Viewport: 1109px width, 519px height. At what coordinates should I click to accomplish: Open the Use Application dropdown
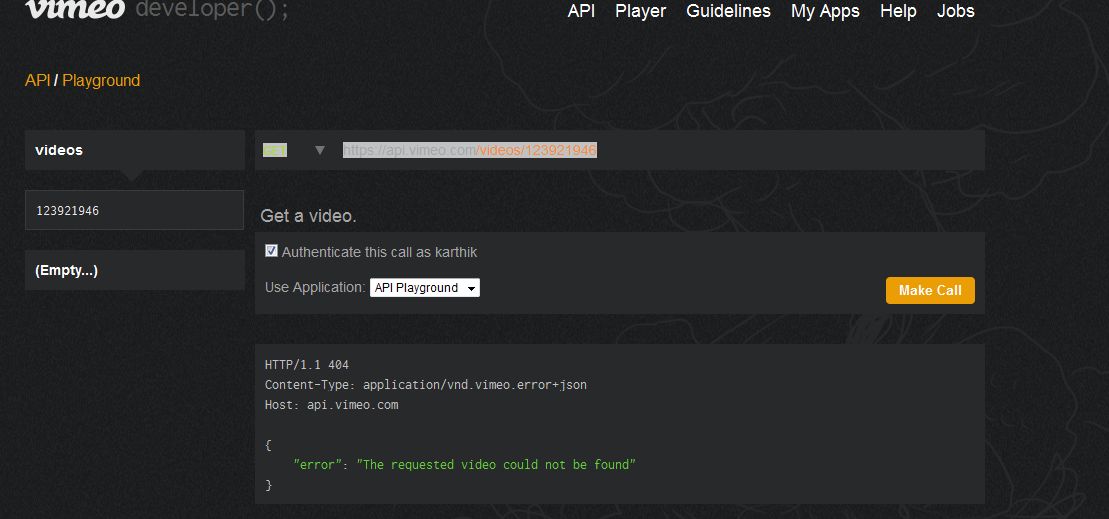[424, 288]
